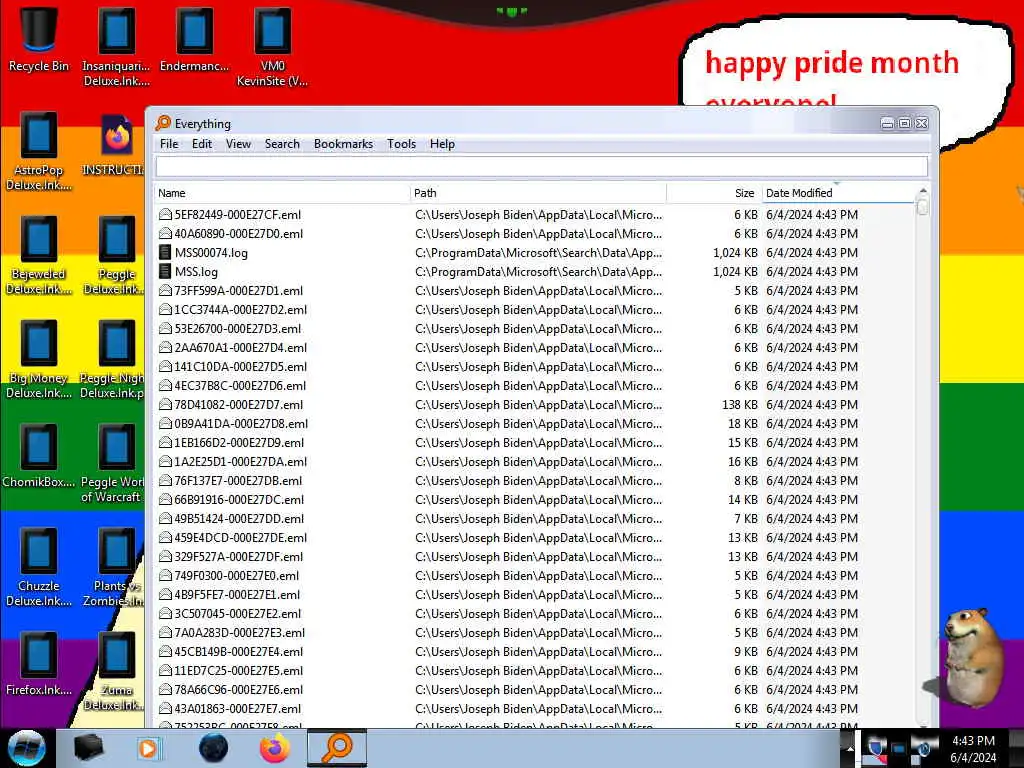Click the security shield tray icon

coord(876,748)
